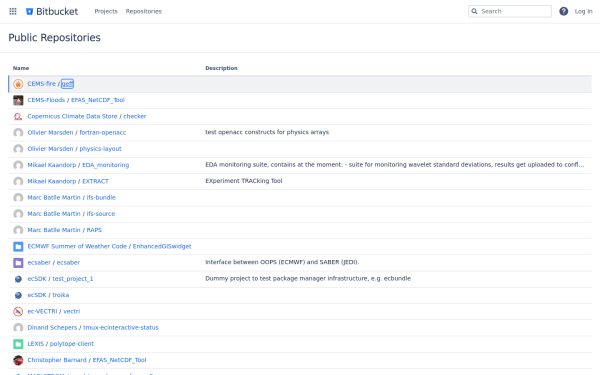Open the application switcher grid icon

tap(13, 11)
